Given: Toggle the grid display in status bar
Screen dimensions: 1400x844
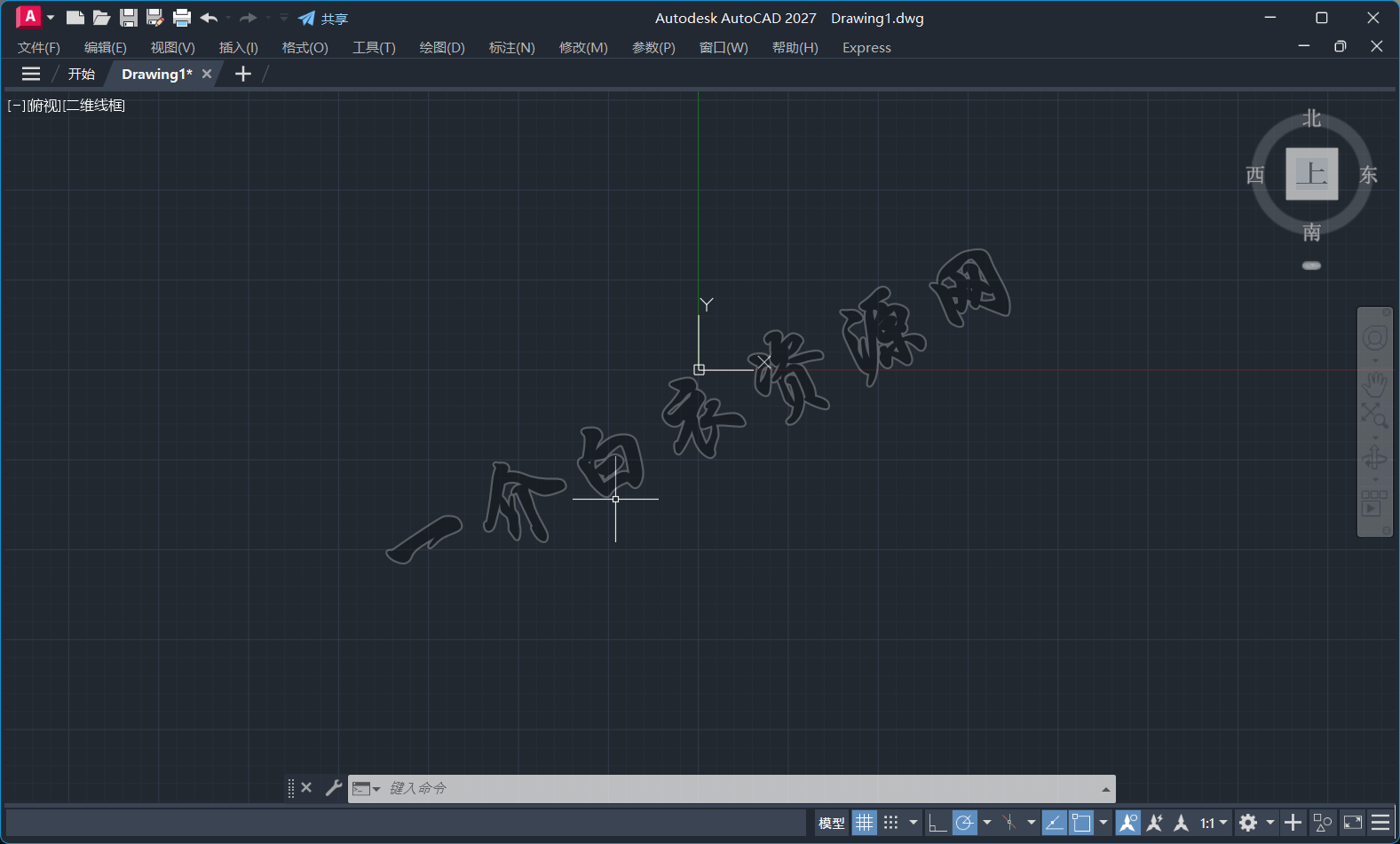Looking at the screenshot, I should (864, 823).
